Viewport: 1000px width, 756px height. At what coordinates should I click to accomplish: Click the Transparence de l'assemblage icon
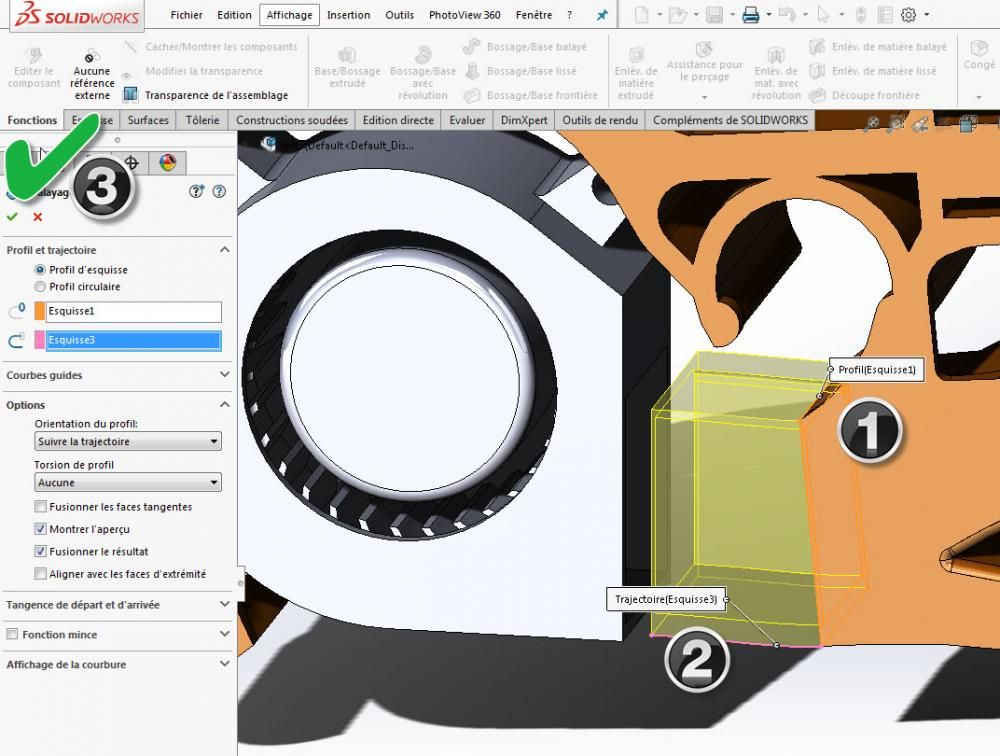click(130, 95)
